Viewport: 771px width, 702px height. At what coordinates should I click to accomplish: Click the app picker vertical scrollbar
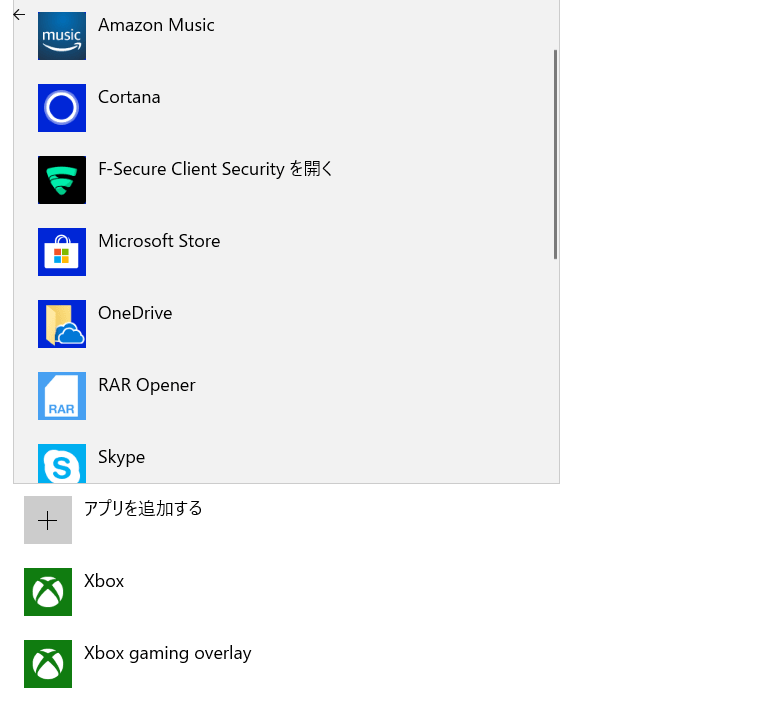click(x=556, y=154)
